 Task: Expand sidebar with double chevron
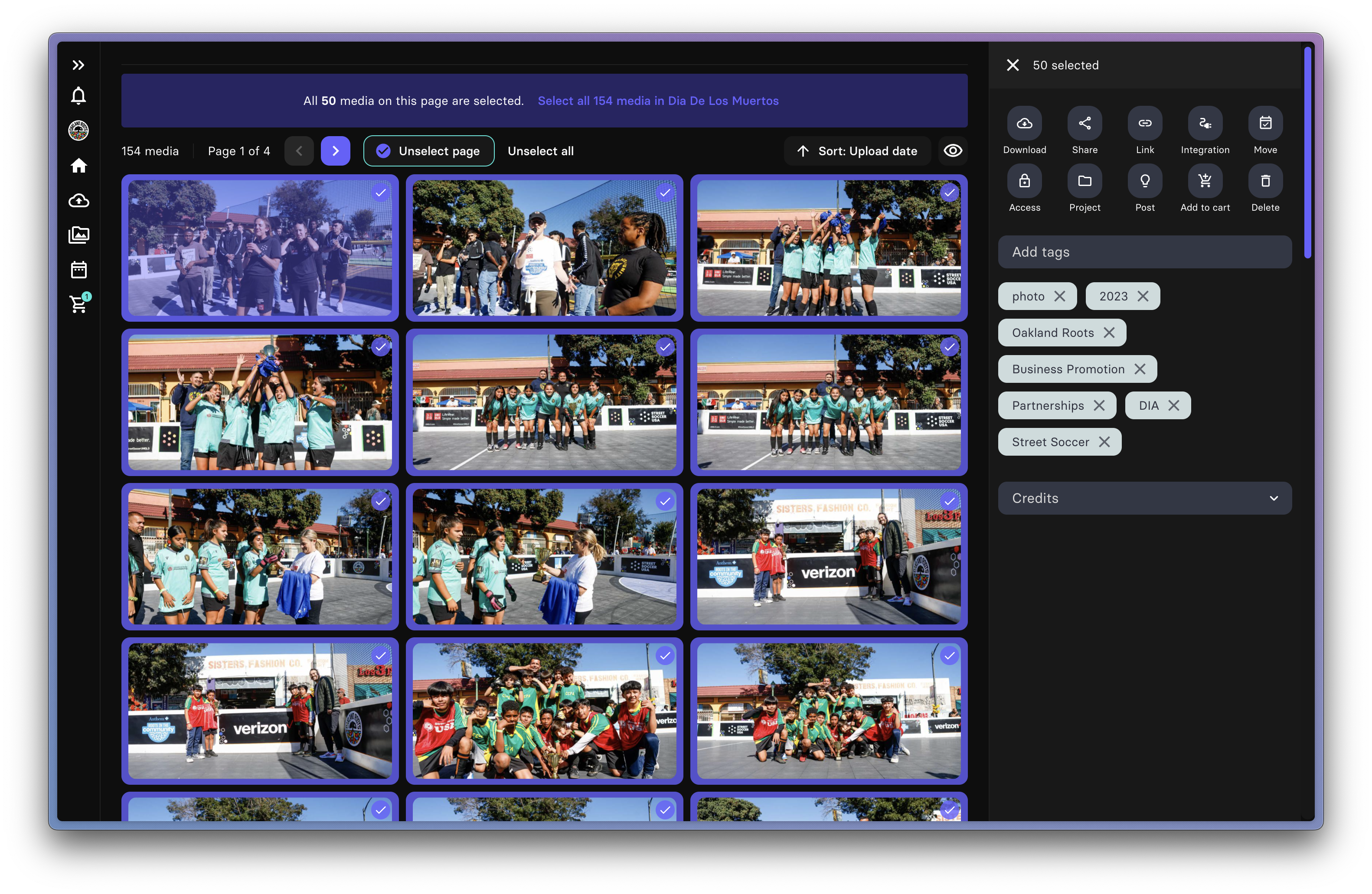pos(78,65)
